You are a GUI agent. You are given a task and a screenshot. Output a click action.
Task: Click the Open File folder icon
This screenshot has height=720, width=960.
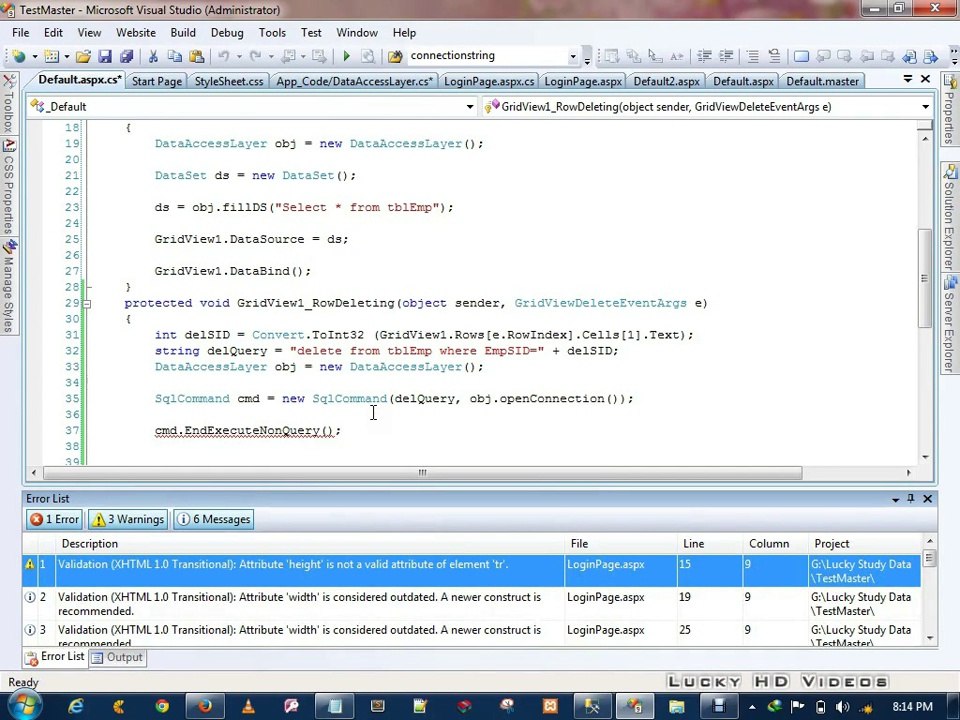click(83, 56)
